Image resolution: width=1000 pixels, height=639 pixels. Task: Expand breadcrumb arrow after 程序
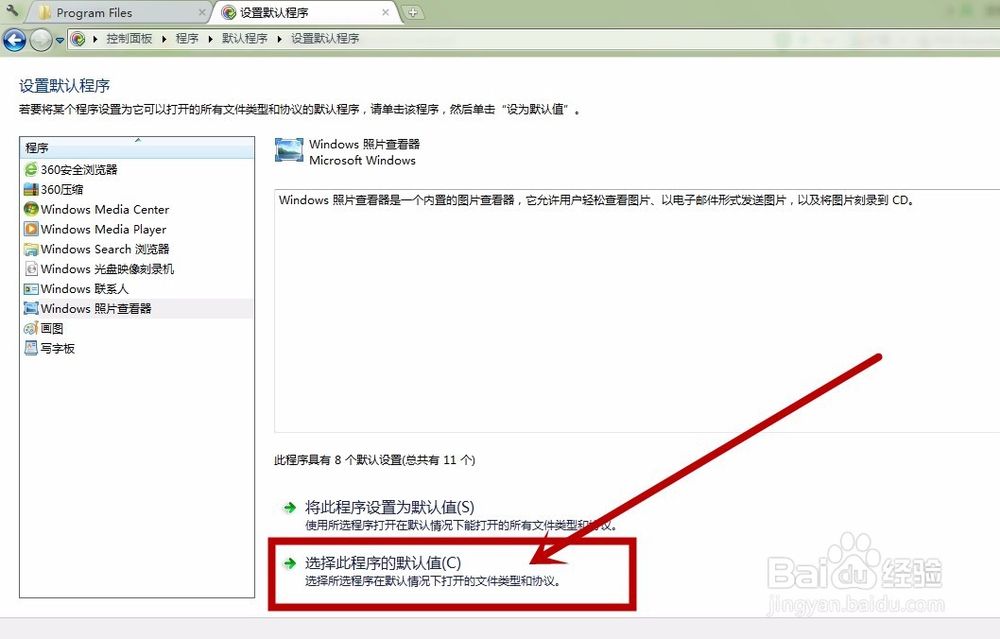(210, 39)
